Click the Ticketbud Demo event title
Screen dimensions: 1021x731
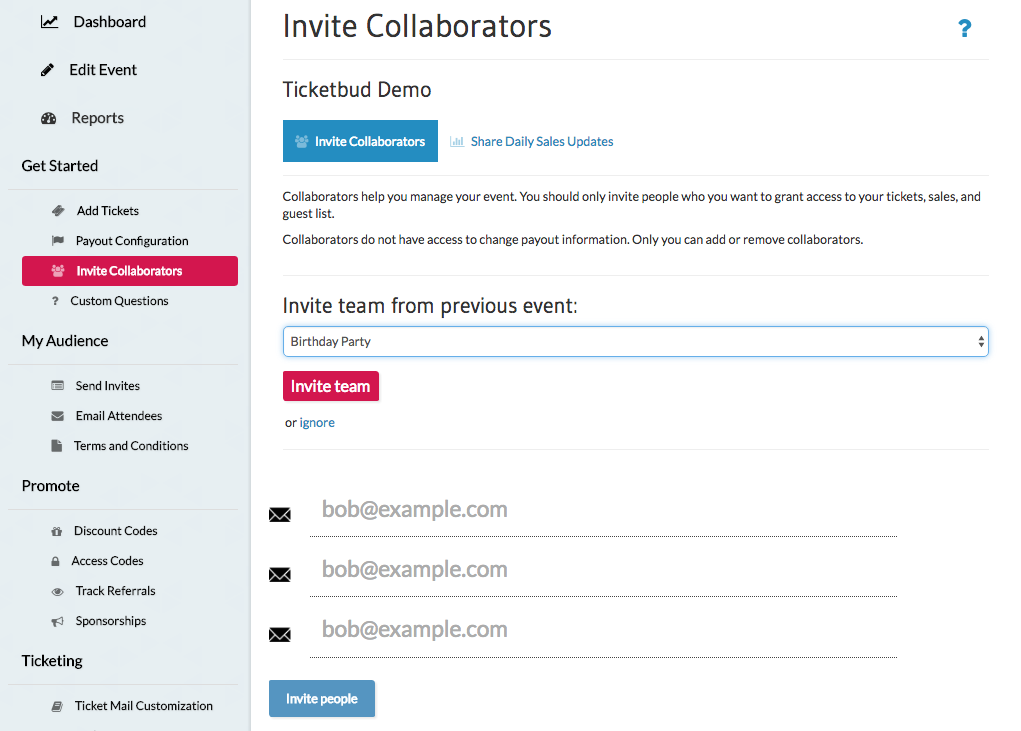pos(357,89)
